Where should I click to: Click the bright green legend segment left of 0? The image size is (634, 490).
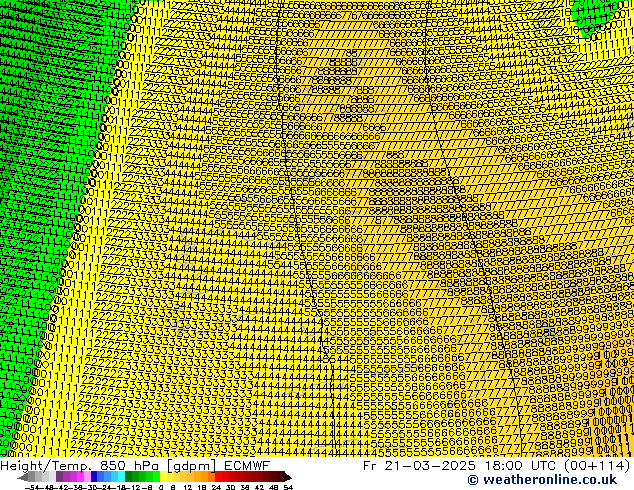click(x=156, y=477)
